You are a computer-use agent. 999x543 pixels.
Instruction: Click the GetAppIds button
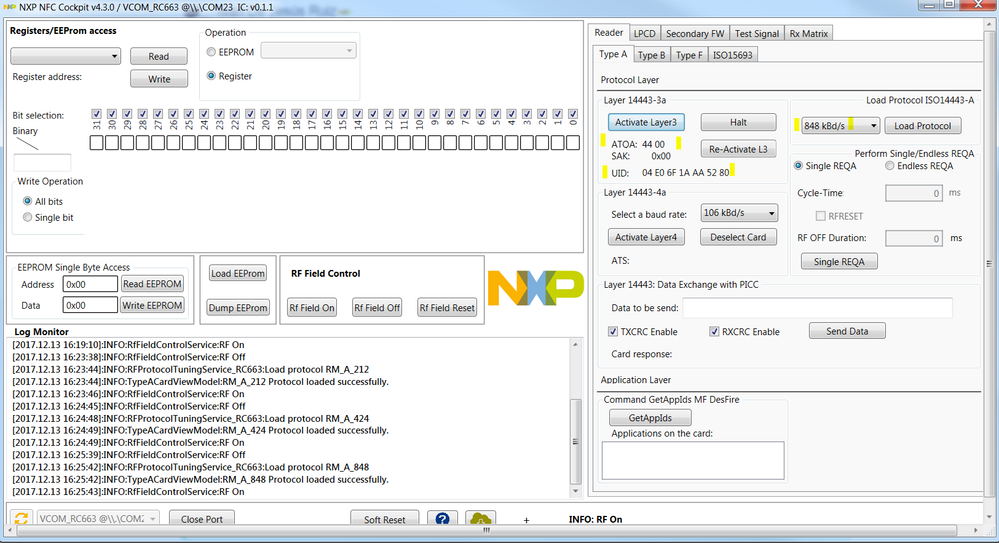point(650,418)
